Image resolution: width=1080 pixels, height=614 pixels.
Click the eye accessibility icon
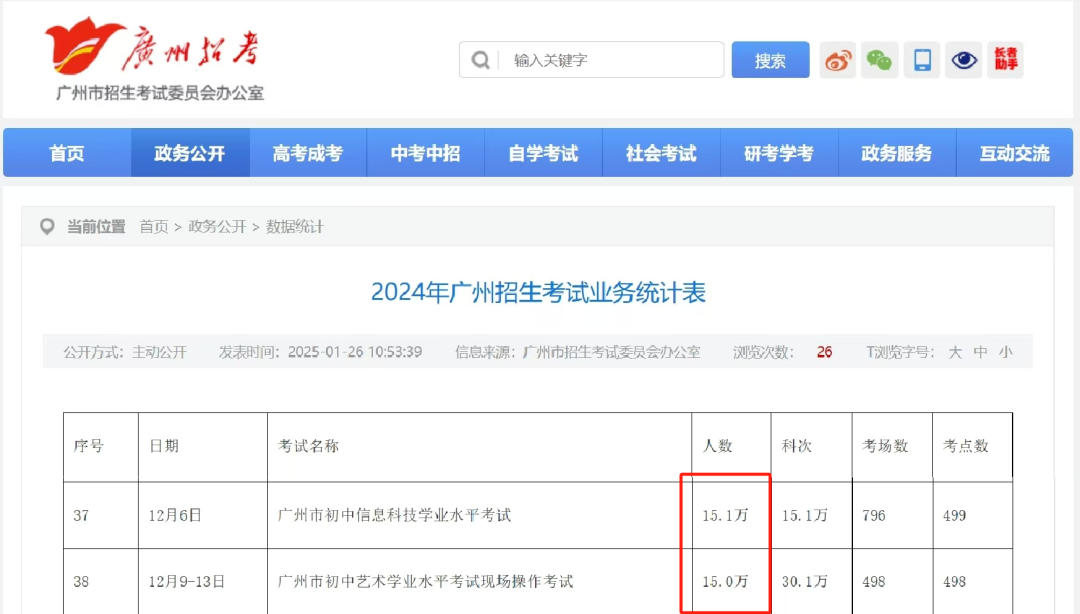coord(964,60)
